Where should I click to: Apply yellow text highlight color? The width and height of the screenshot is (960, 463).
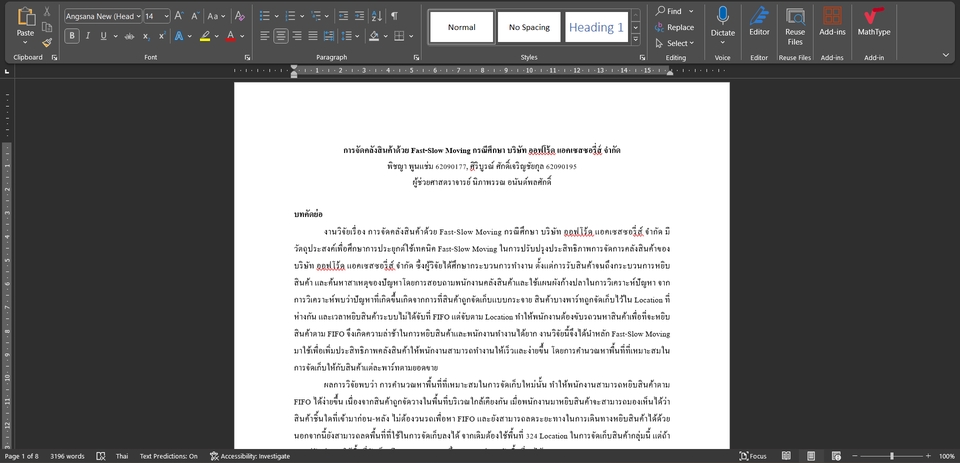204,37
